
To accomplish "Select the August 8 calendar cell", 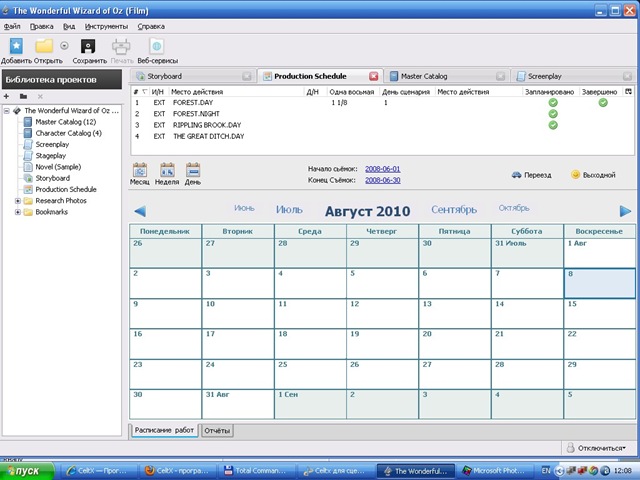I will [x=598, y=283].
